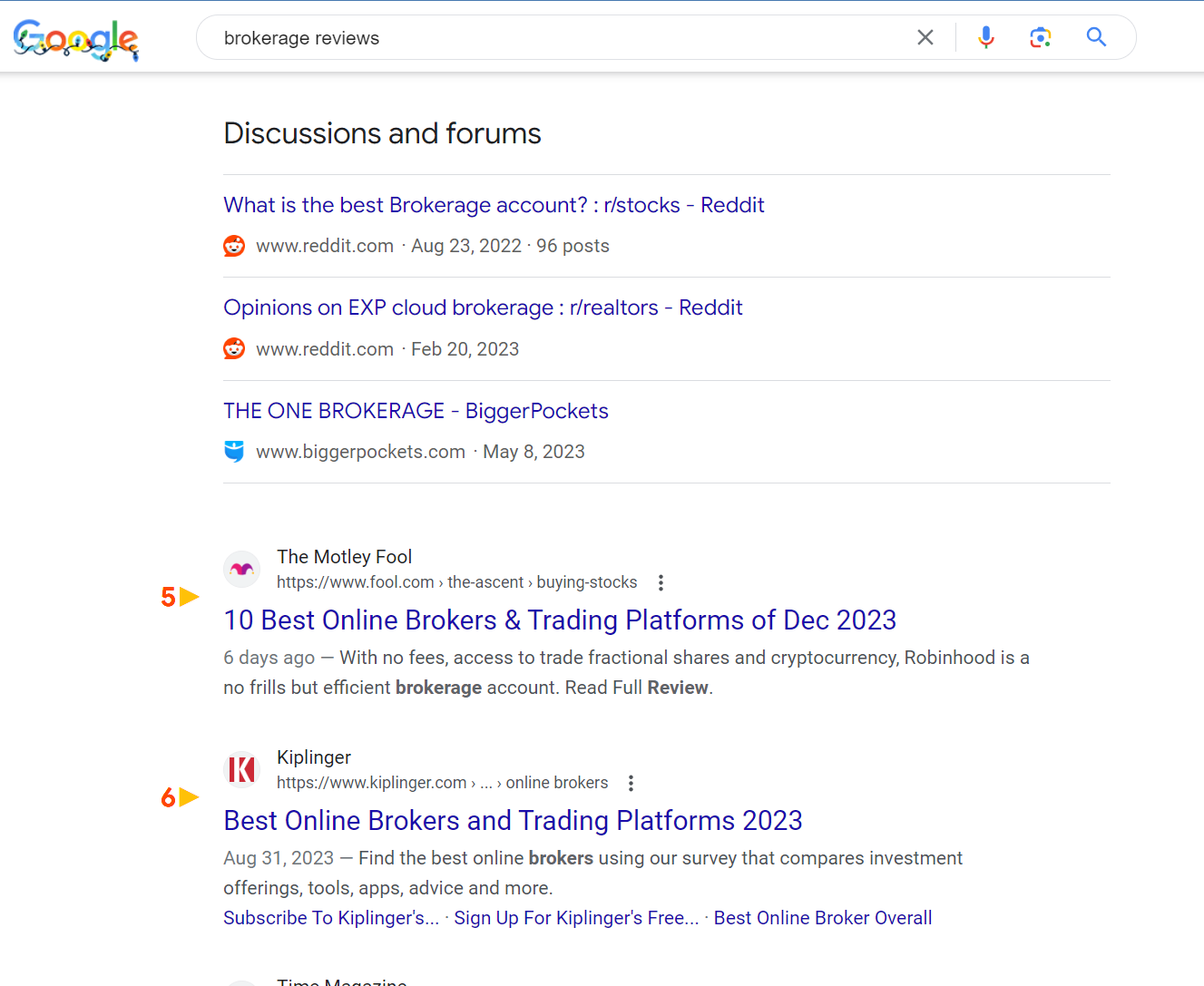The image size is (1204, 986).
Task: Open more options for the Kiplinger result
Action: (x=631, y=783)
